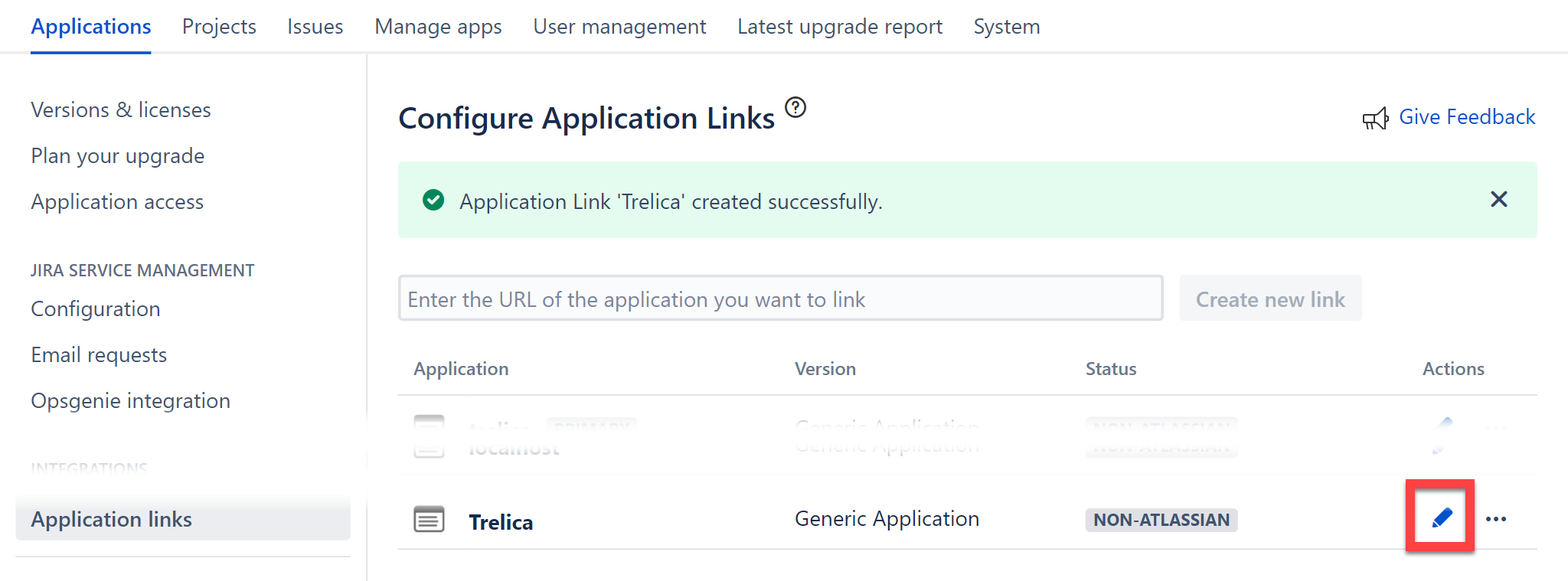The width and height of the screenshot is (1568, 581).
Task: Switch to the Projects tab
Action: click(219, 27)
